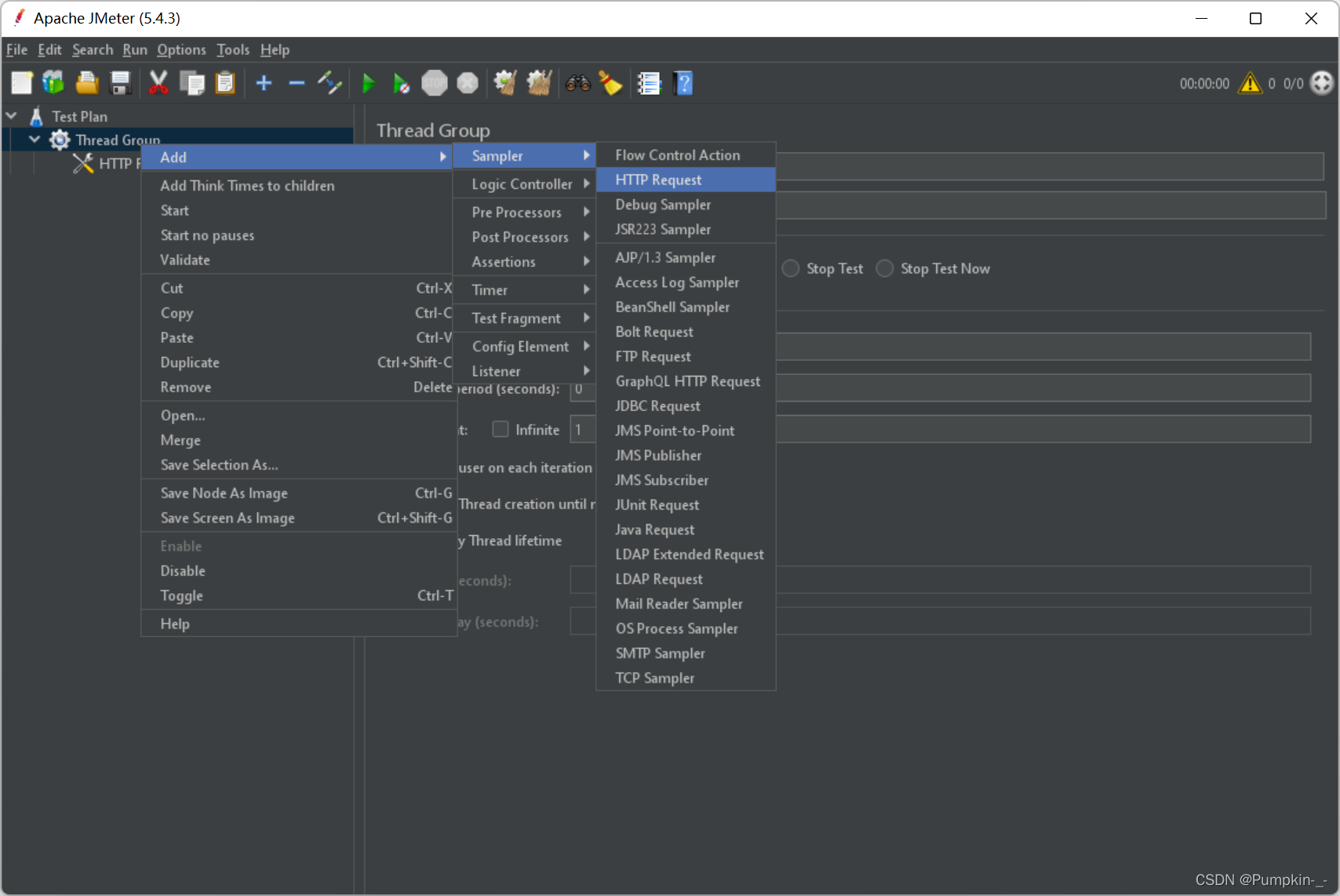Click the Clear All double broom icon

click(539, 83)
